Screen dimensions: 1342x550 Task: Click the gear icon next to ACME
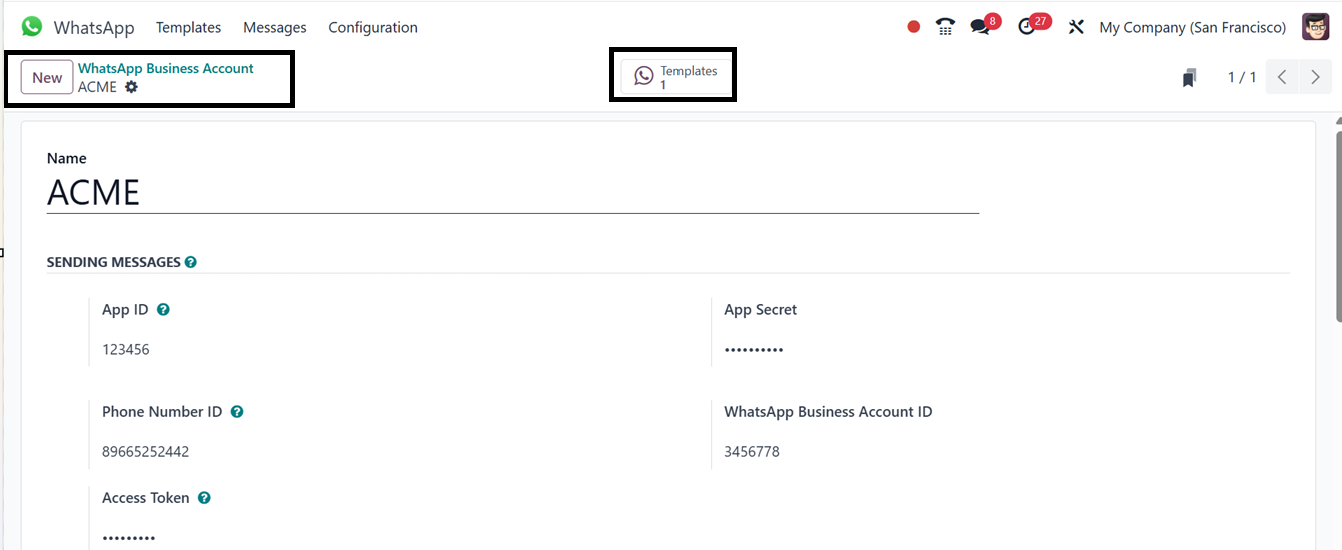point(131,87)
